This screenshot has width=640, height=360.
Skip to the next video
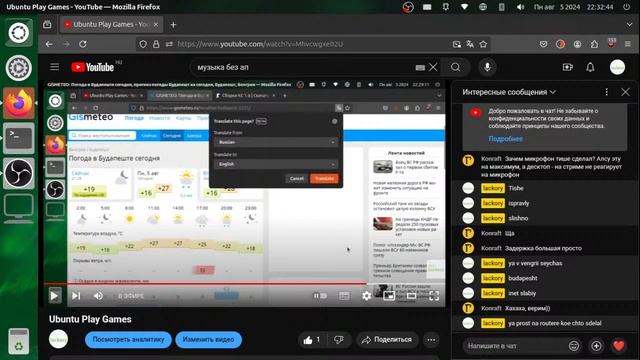[x=76, y=296]
